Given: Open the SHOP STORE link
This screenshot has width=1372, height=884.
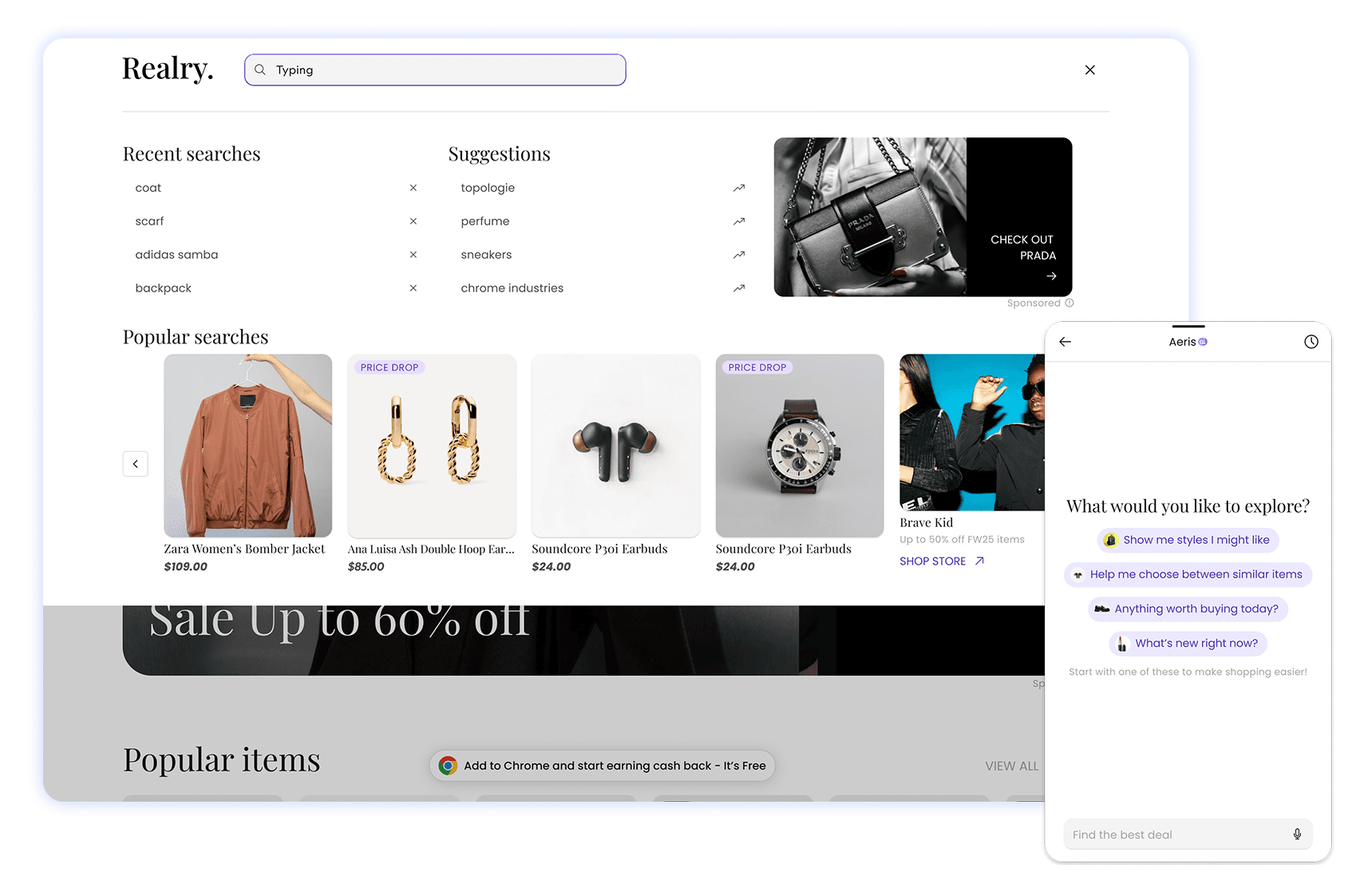Looking at the screenshot, I should 942,561.
